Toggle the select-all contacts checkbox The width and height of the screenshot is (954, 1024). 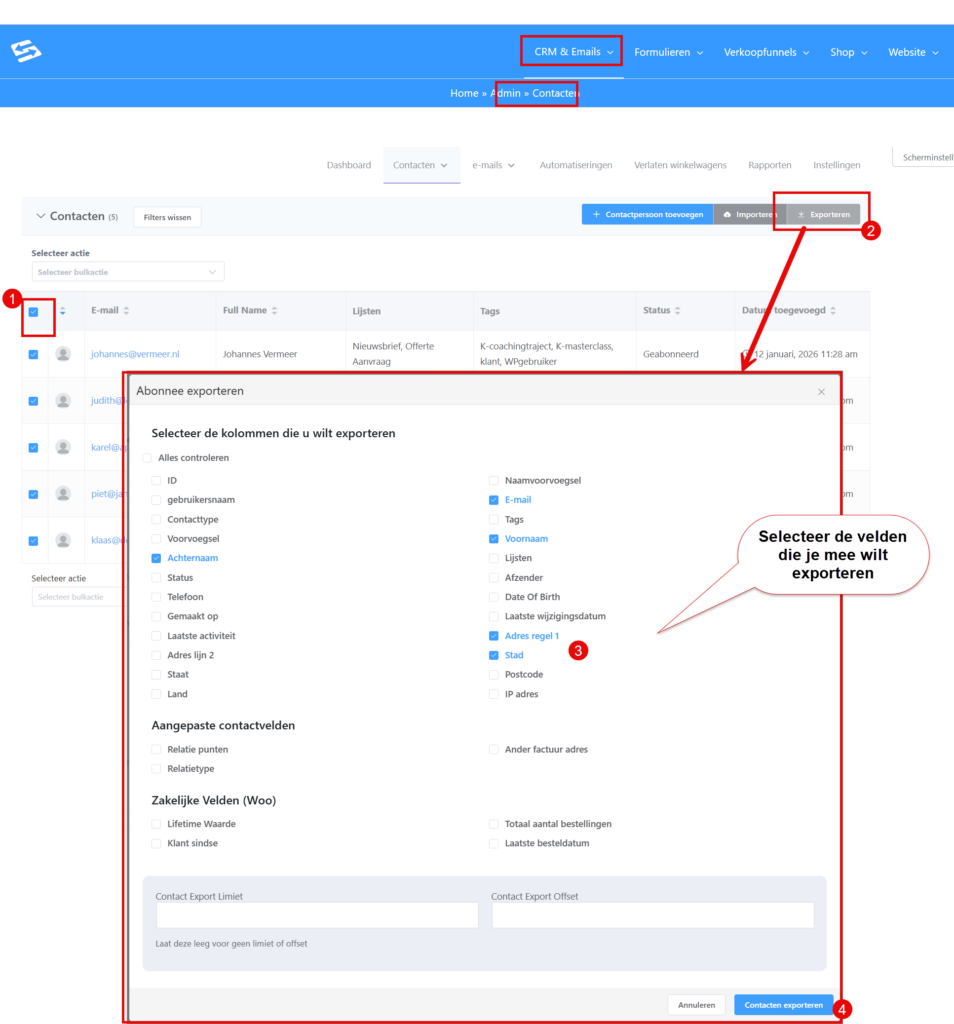[33, 312]
